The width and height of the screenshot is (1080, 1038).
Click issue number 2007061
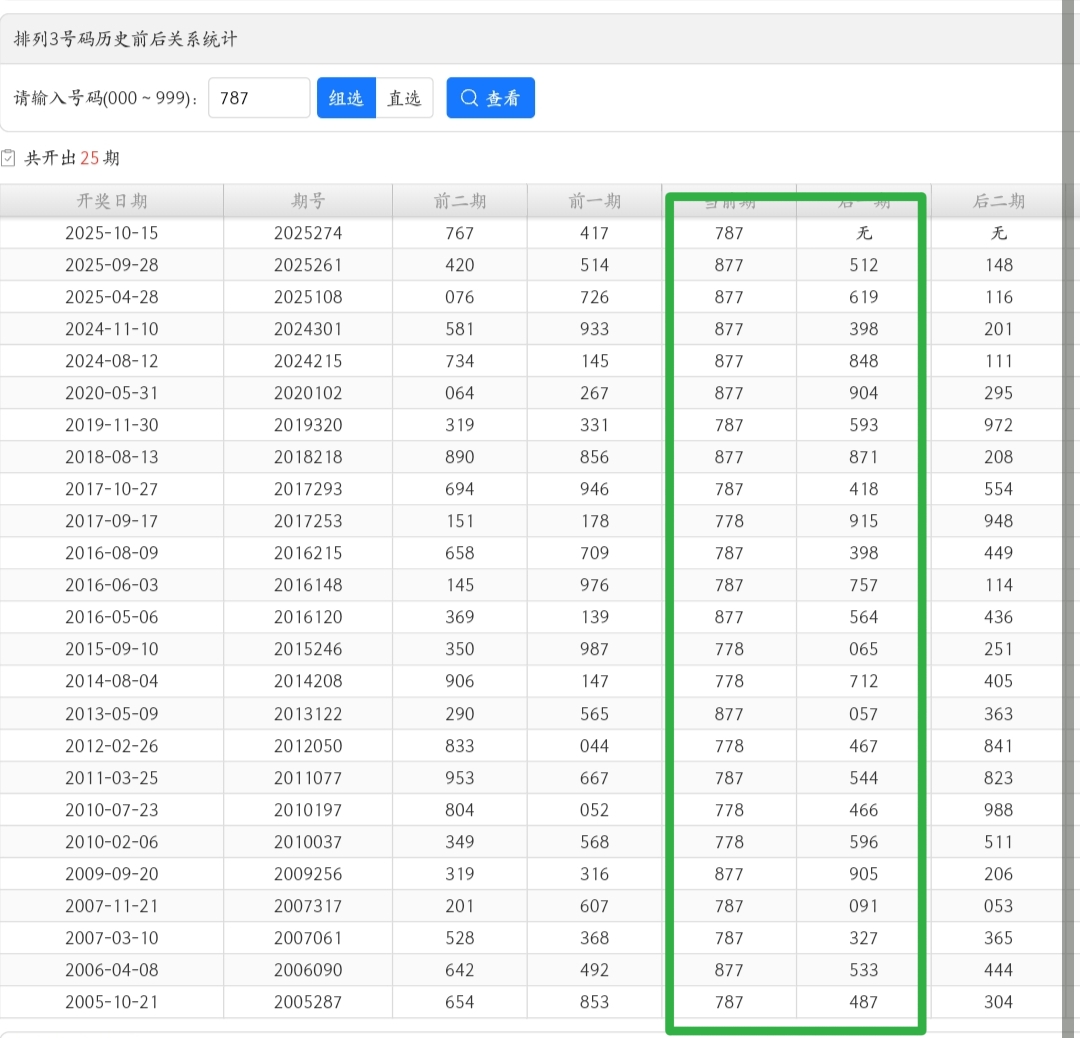tap(308, 938)
